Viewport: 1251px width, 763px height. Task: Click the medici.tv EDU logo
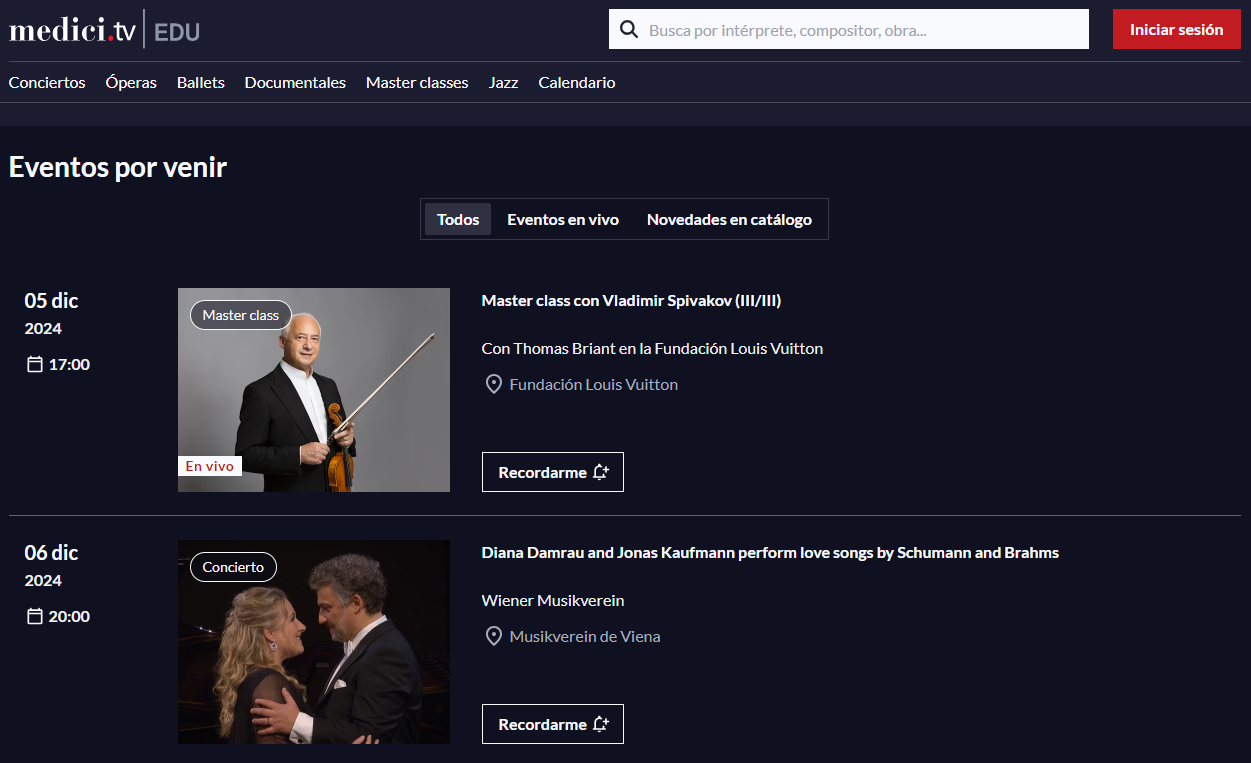(x=104, y=30)
